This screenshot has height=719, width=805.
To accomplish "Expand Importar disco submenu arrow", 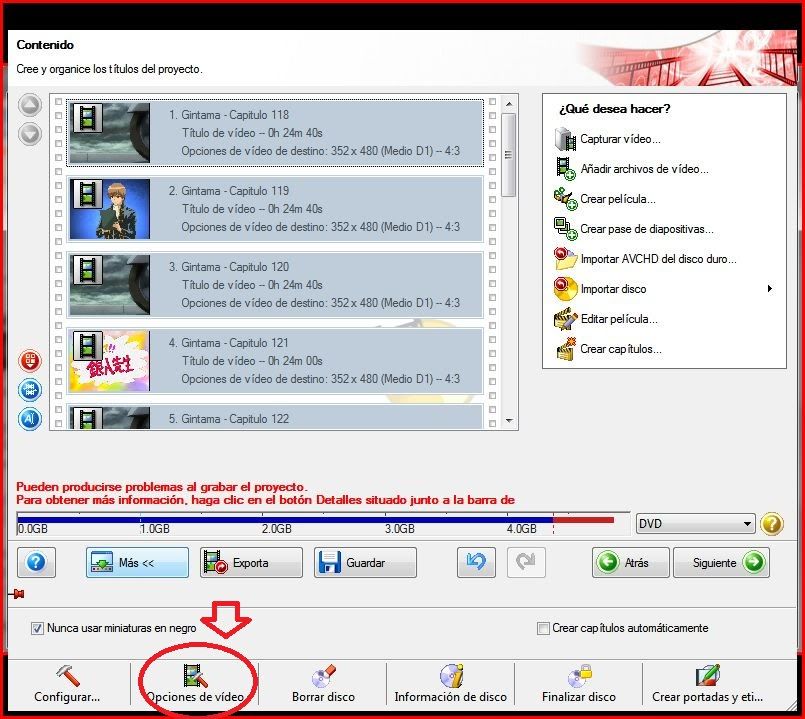I will point(770,289).
